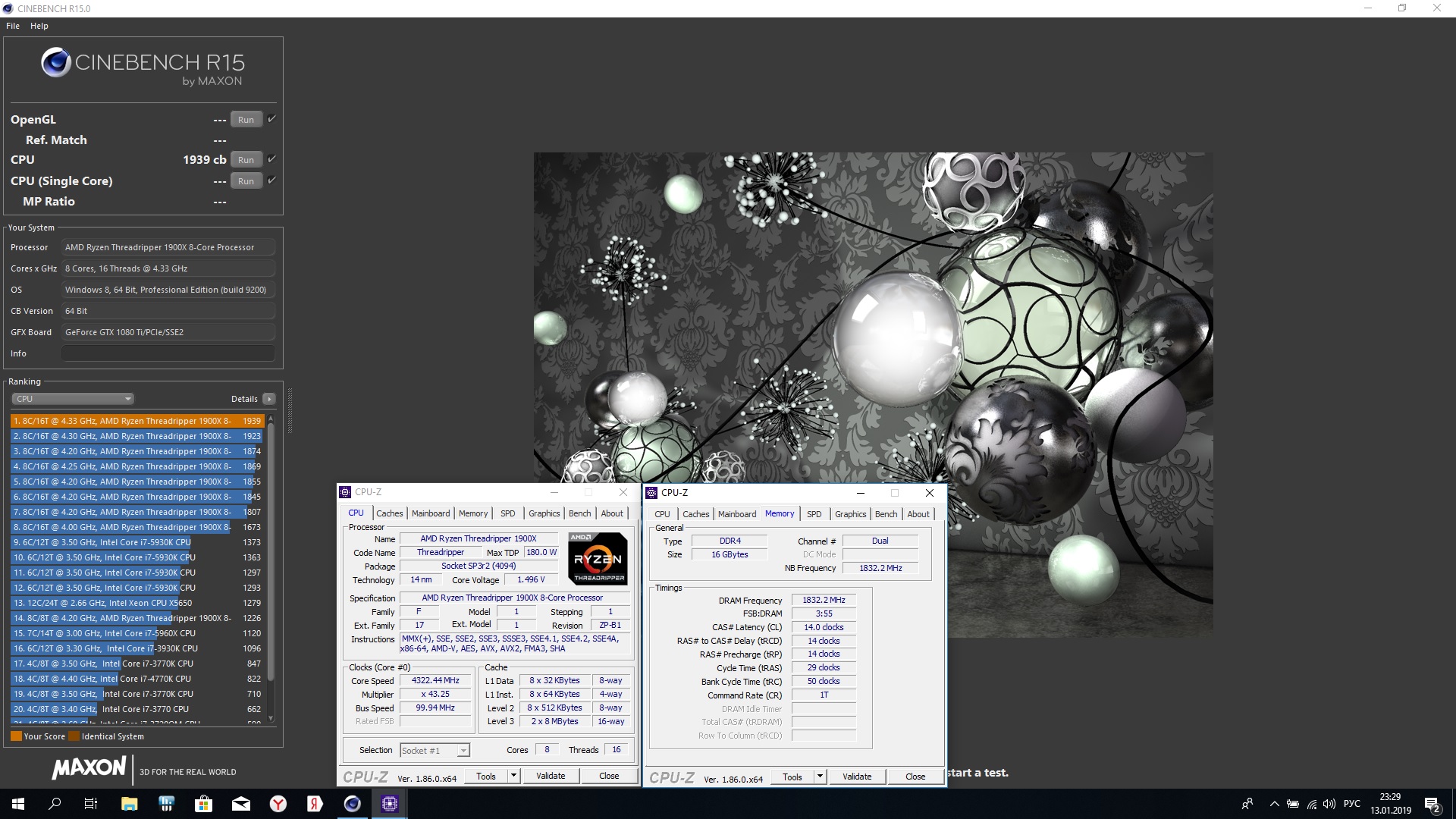Click left CPU-Z title bar icon

[x=346, y=492]
